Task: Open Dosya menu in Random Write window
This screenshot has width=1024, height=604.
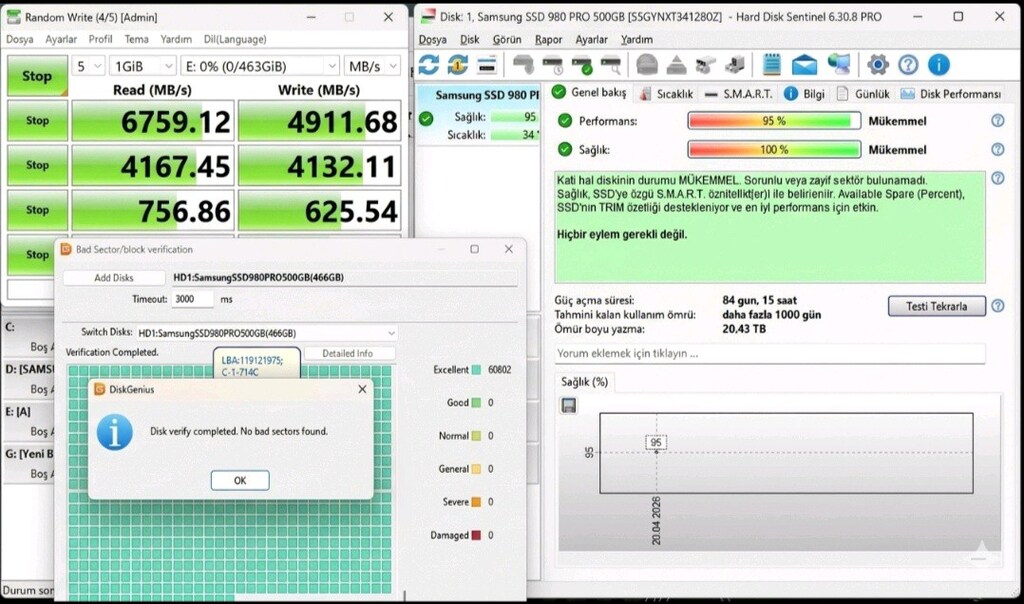Action: (x=20, y=39)
